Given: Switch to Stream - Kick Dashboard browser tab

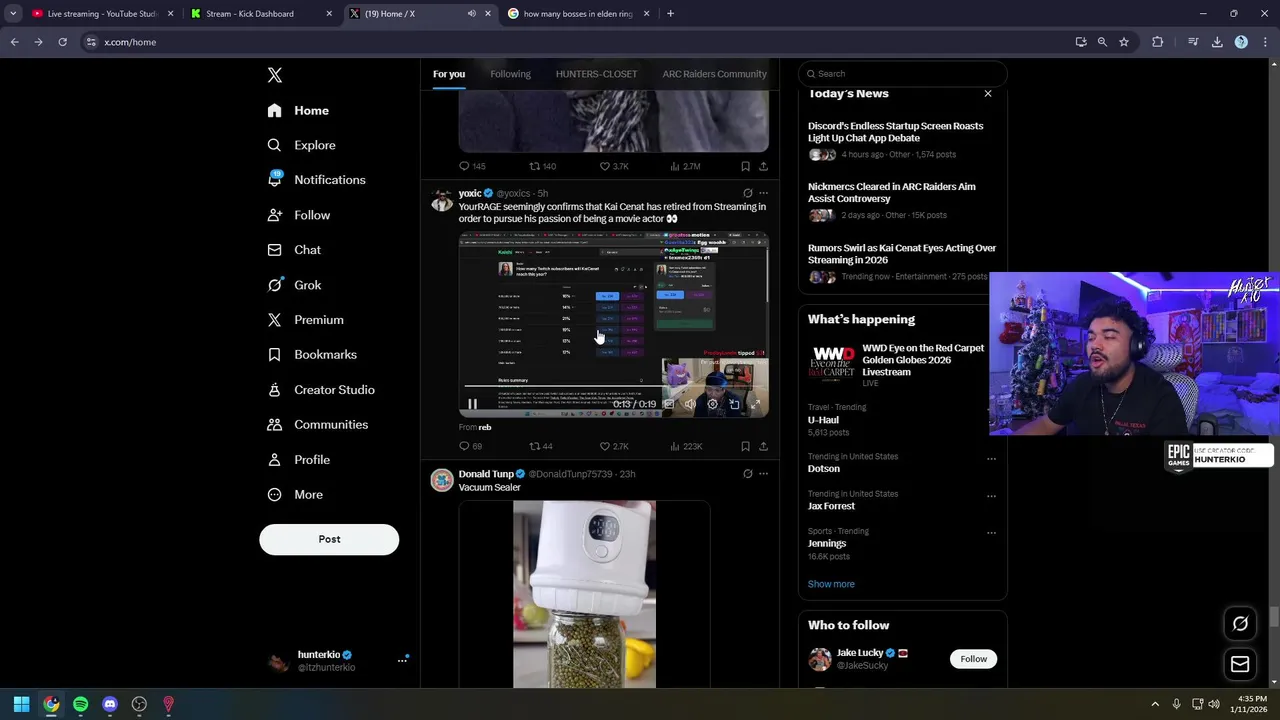Looking at the screenshot, I should click(x=260, y=14).
